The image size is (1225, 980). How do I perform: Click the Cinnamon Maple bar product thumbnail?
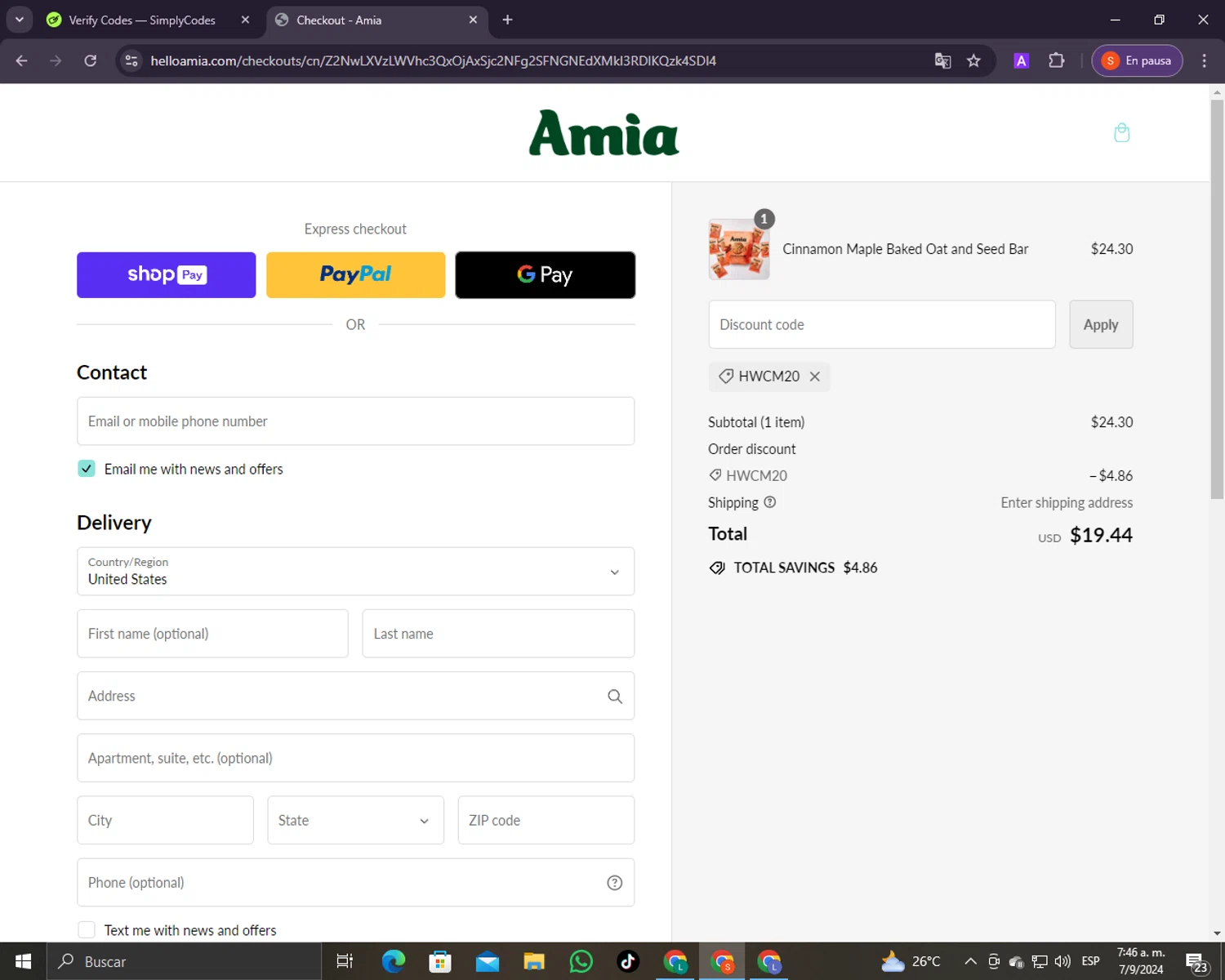pyautogui.click(x=739, y=249)
